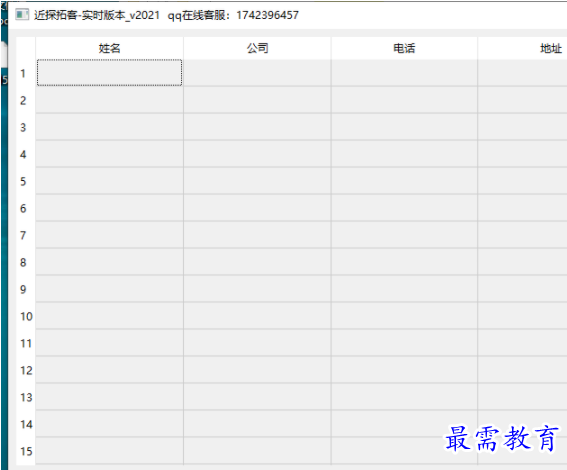Click the window title 近探拓客-实时版本_v2021
This screenshot has width=567, height=470.
[x=97, y=15]
